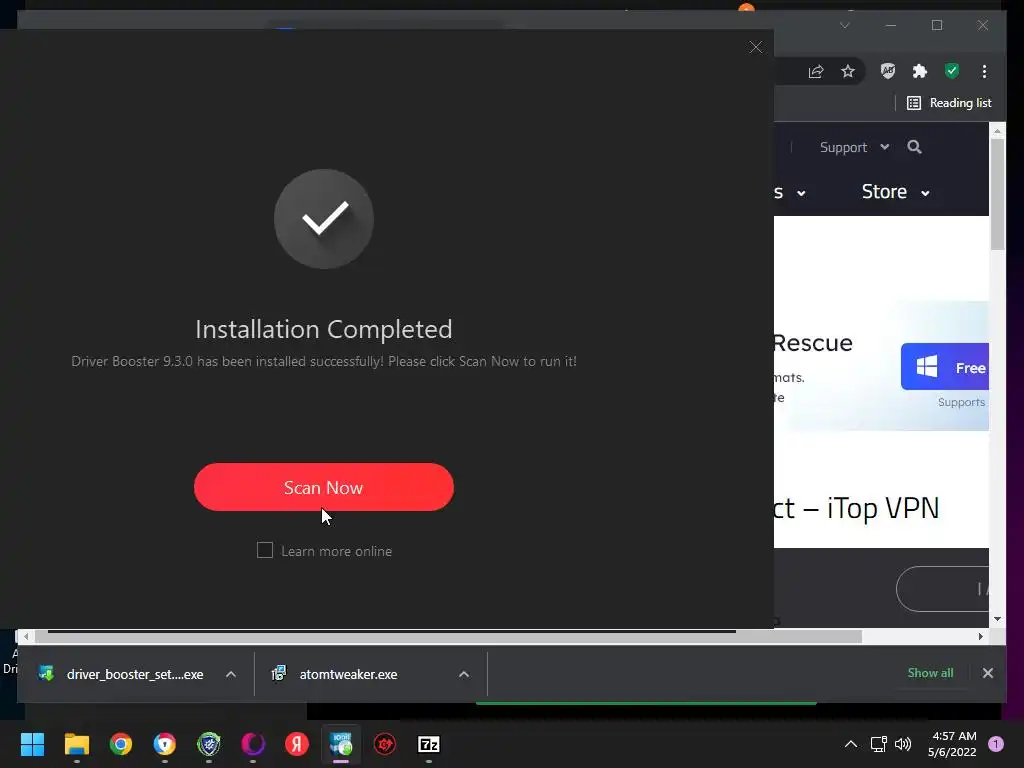Click the website search magnifier icon
Image resolution: width=1024 pixels, height=768 pixels.
(914, 147)
